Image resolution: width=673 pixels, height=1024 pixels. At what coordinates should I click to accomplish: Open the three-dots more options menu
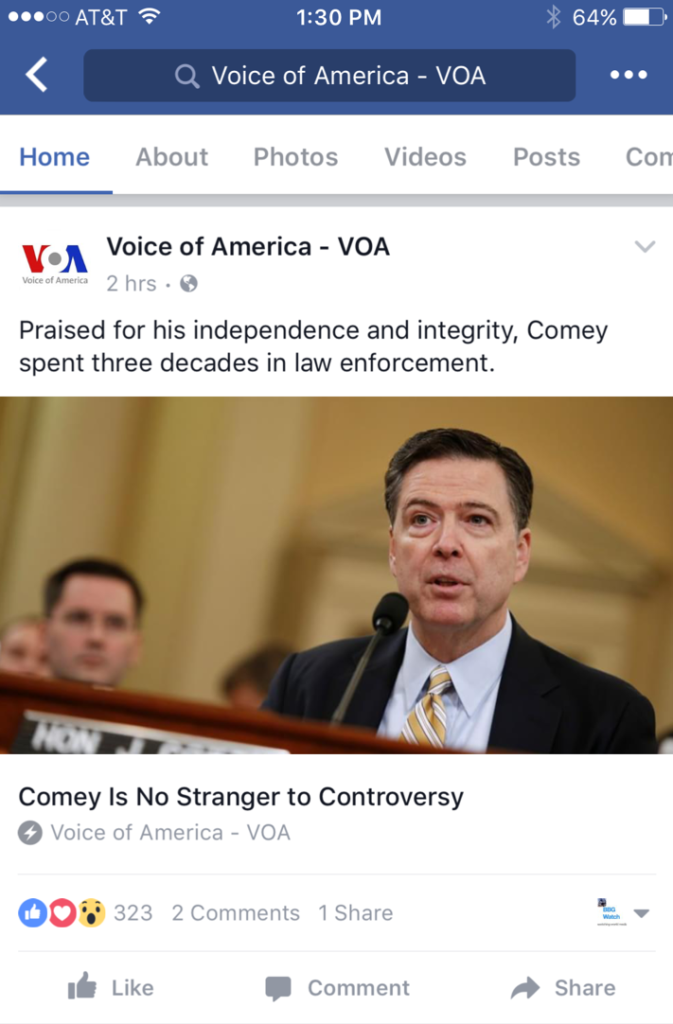(x=628, y=75)
